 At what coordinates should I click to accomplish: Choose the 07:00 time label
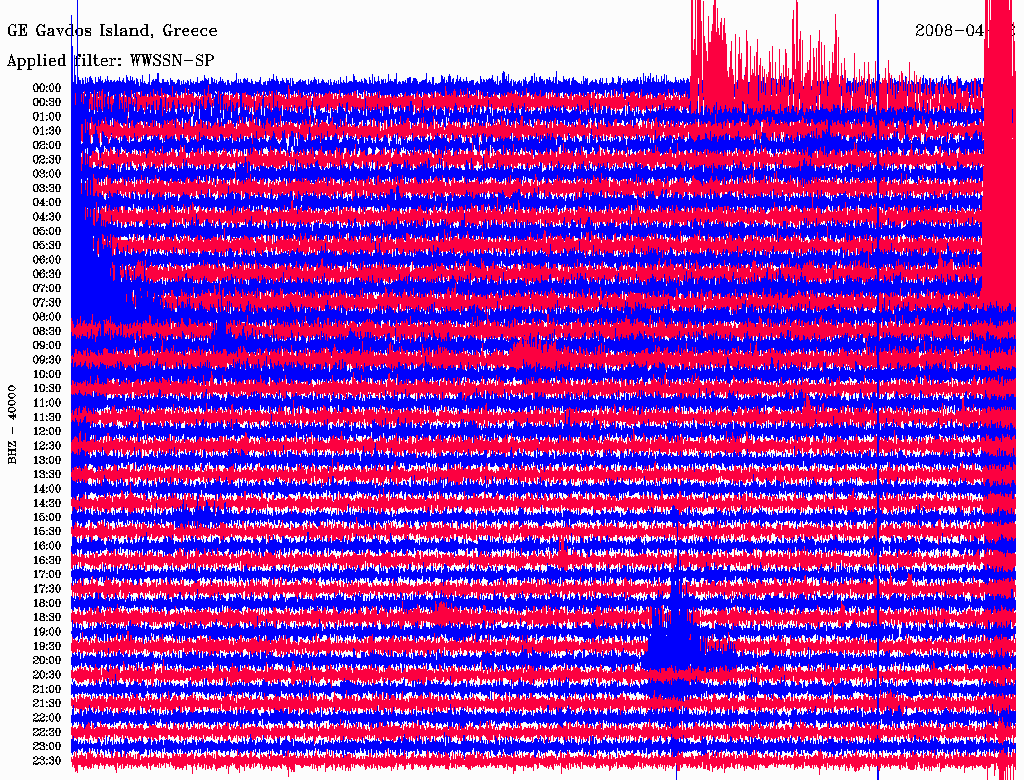[x=46, y=288]
